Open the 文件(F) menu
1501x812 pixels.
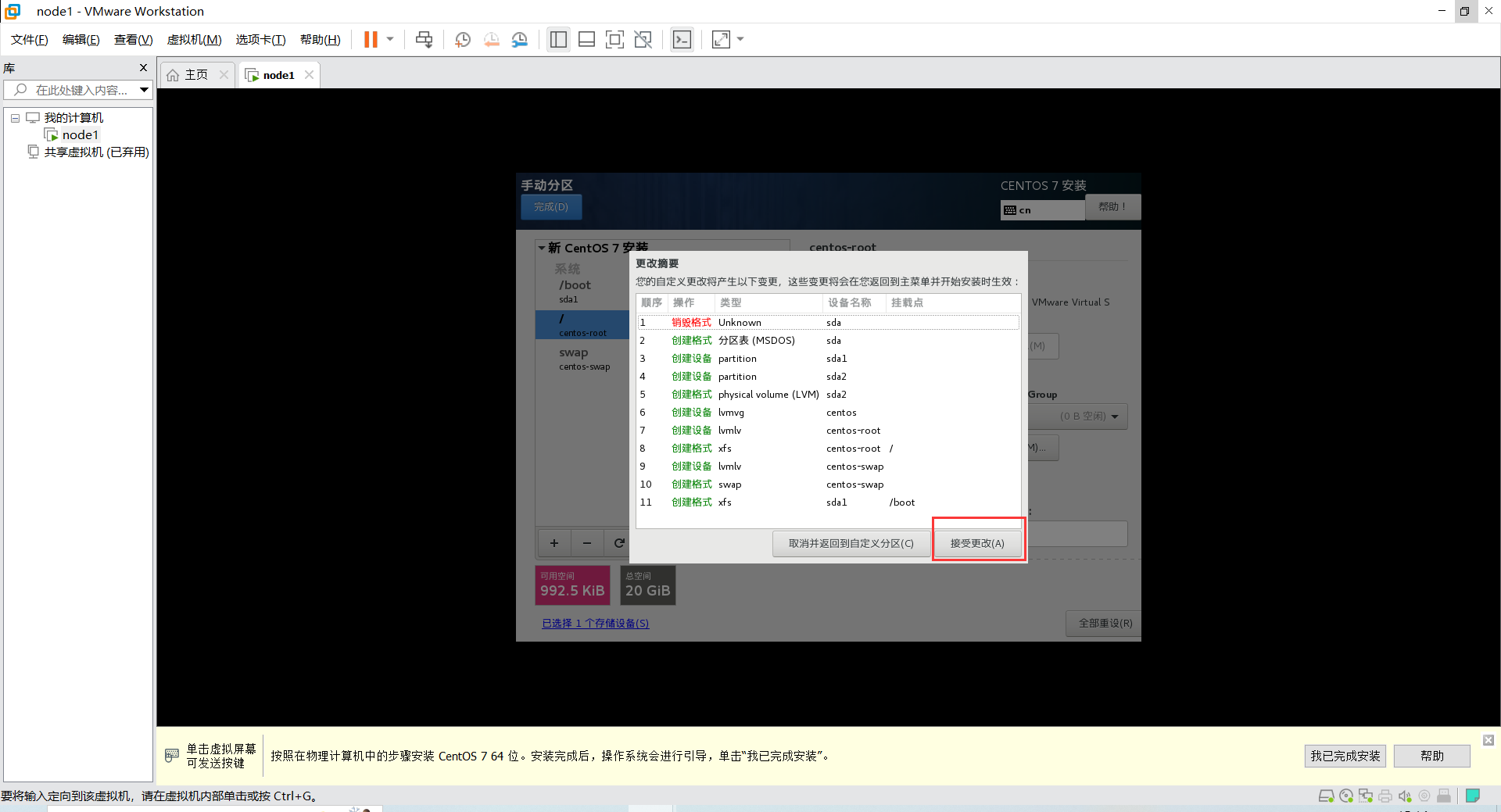point(30,39)
